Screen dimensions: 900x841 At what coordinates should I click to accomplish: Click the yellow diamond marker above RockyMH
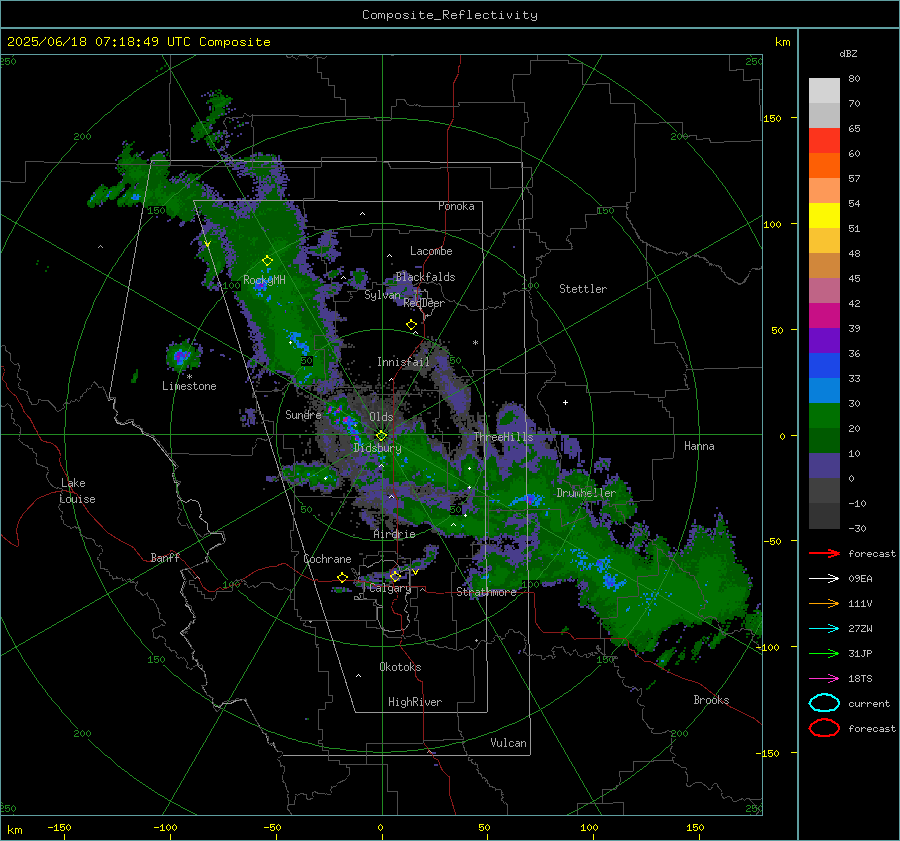coord(267,261)
